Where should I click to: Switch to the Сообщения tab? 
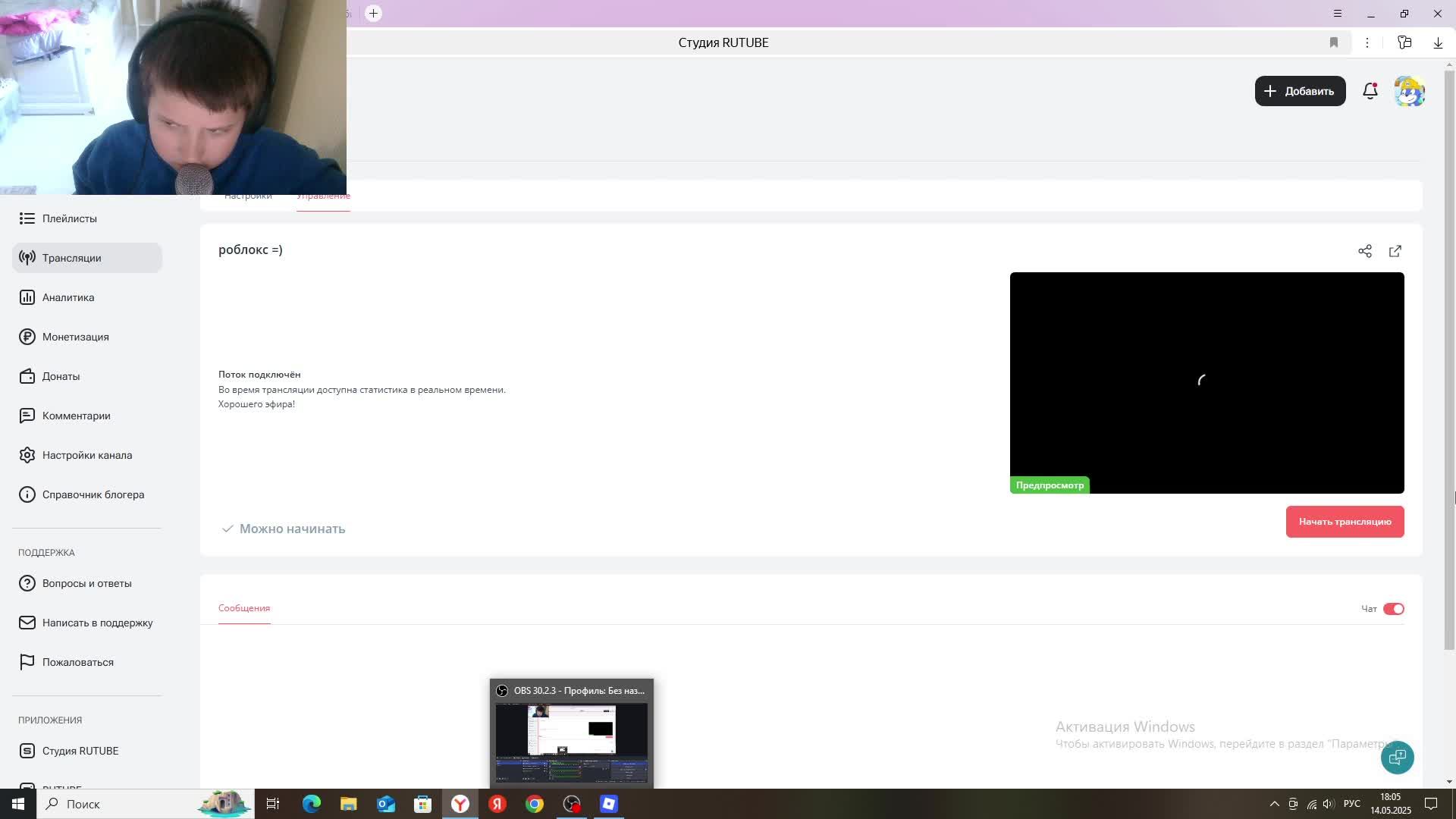(244, 608)
